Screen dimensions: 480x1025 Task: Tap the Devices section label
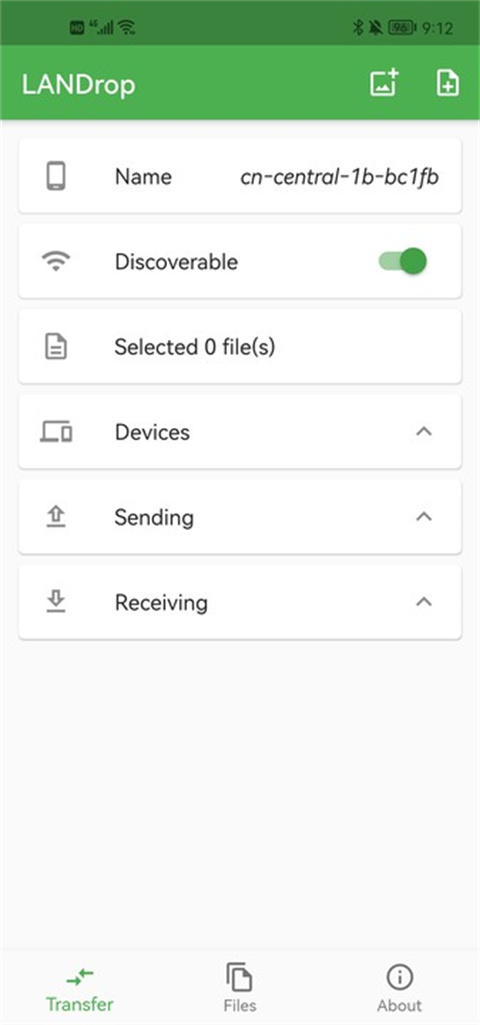tap(152, 432)
